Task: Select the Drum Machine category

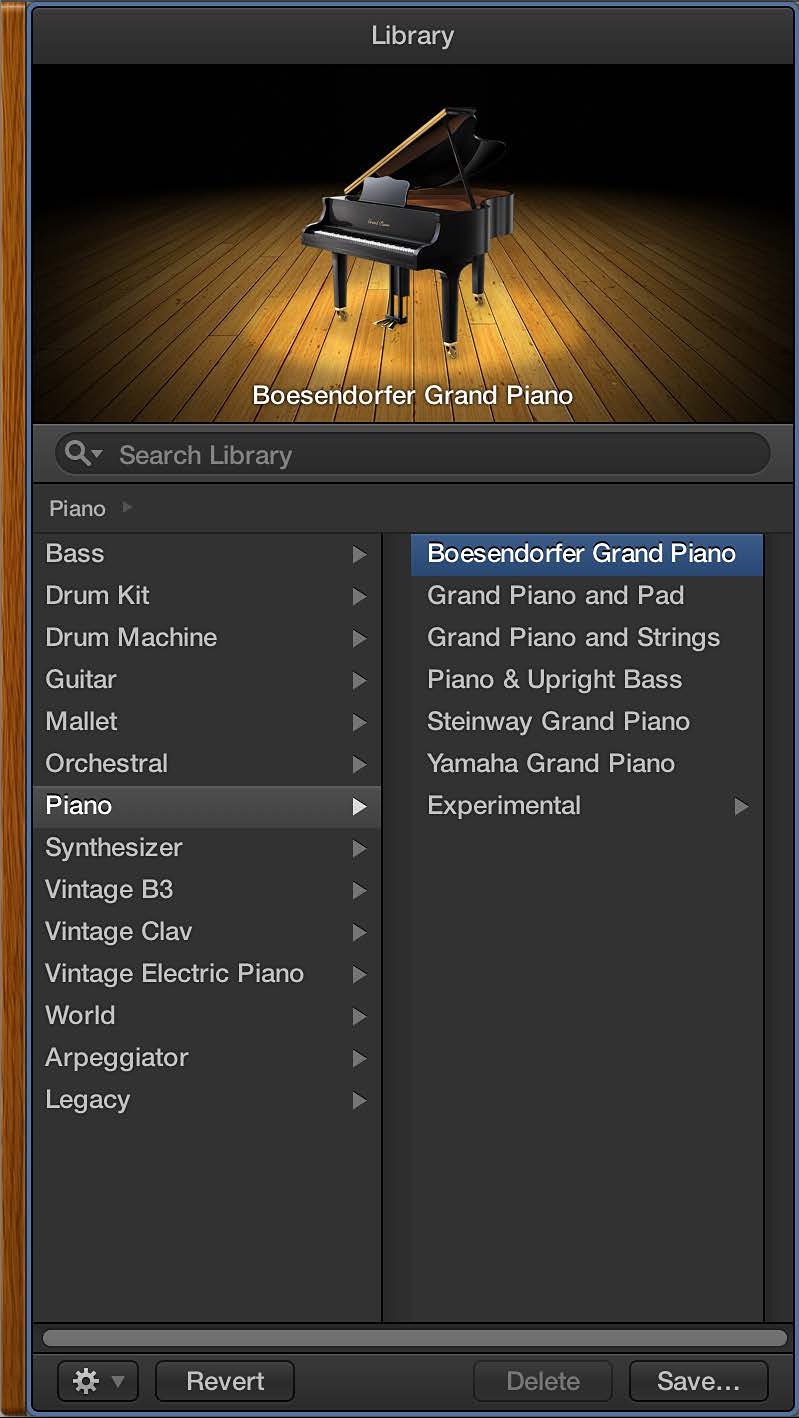Action: point(207,638)
